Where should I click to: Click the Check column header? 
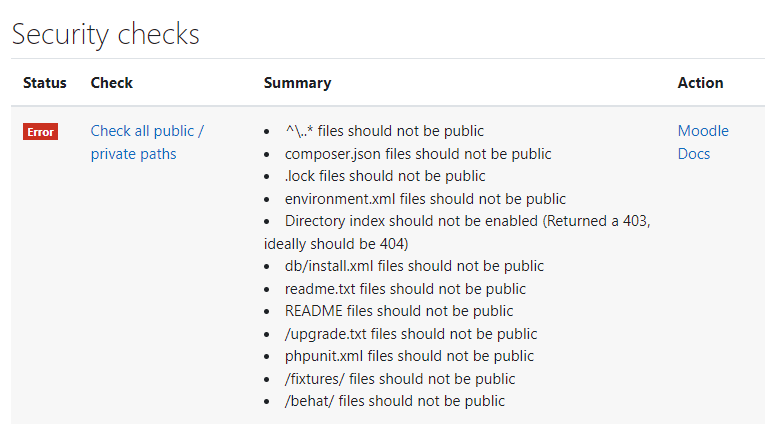(111, 83)
